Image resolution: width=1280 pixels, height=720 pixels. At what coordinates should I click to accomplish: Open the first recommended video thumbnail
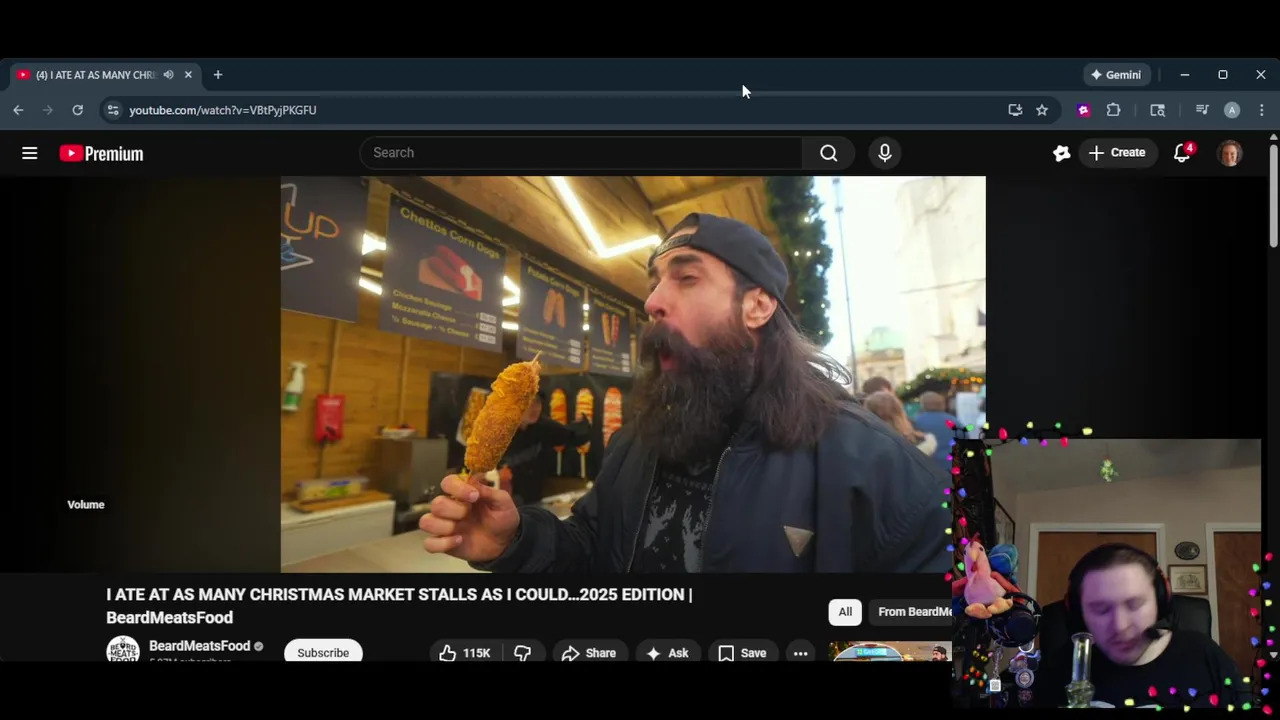tap(890, 652)
